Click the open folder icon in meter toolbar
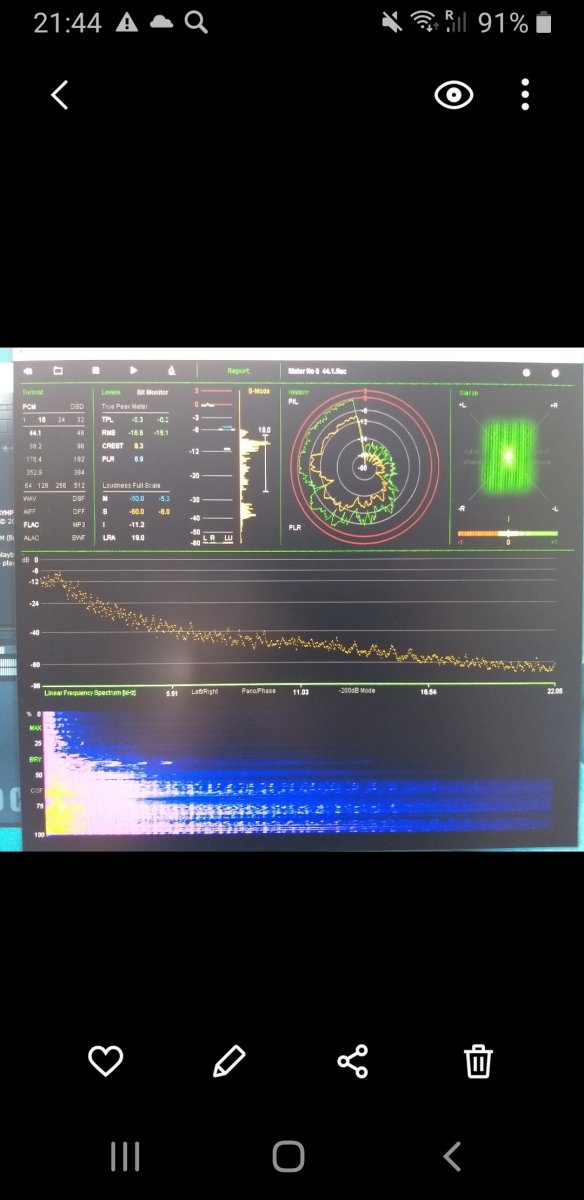This screenshot has width=584, height=1200. [x=58, y=371]
